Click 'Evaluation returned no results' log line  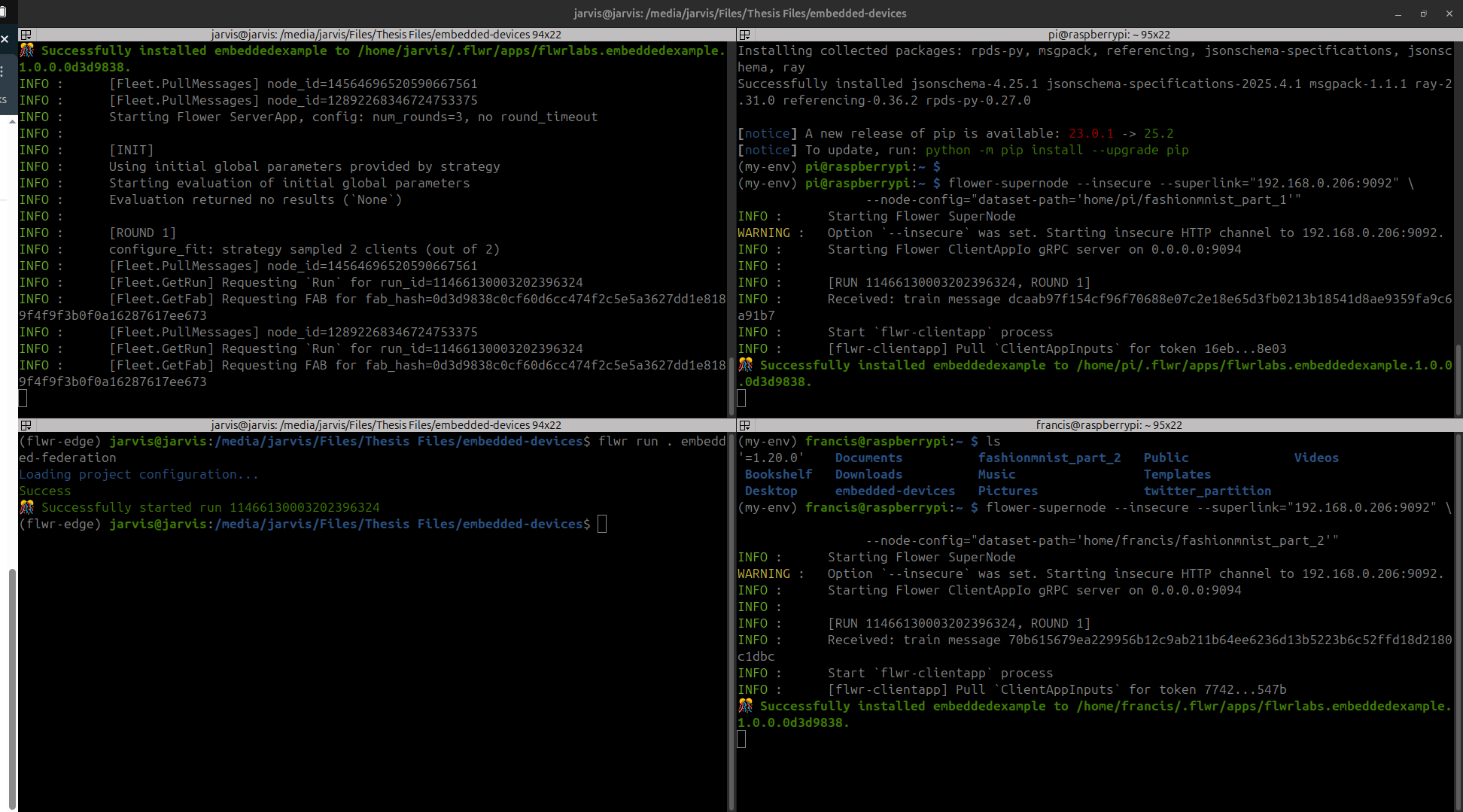click(255, 199)
